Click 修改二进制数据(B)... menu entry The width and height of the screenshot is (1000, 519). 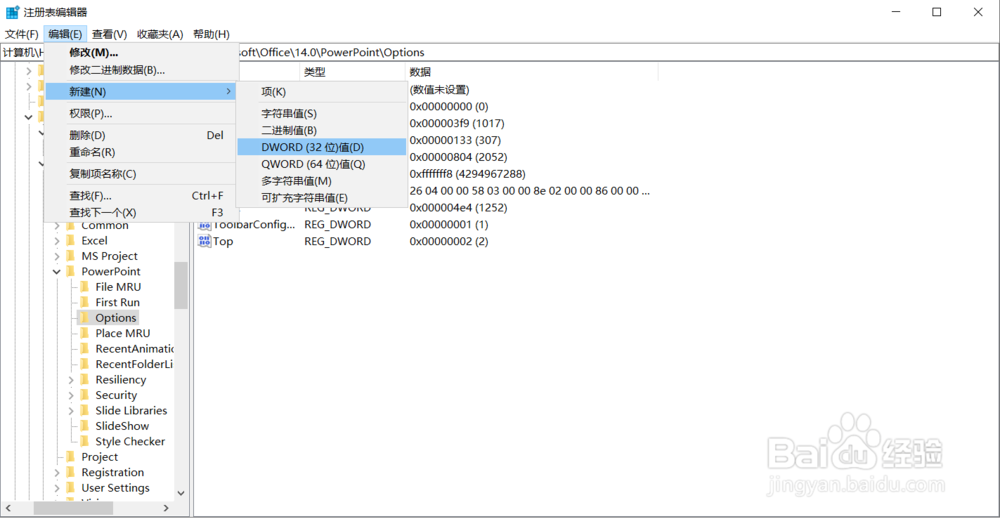(x=140, y=69)
